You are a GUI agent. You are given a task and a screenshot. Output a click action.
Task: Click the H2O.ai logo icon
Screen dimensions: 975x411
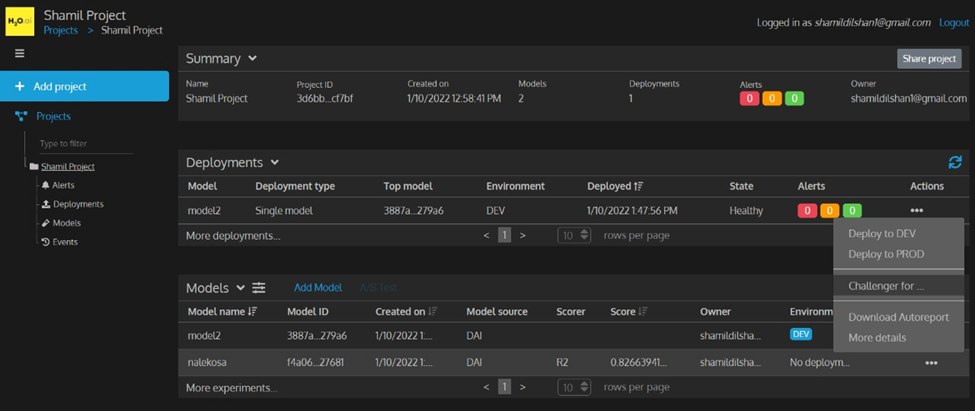[x=20, y=21]
